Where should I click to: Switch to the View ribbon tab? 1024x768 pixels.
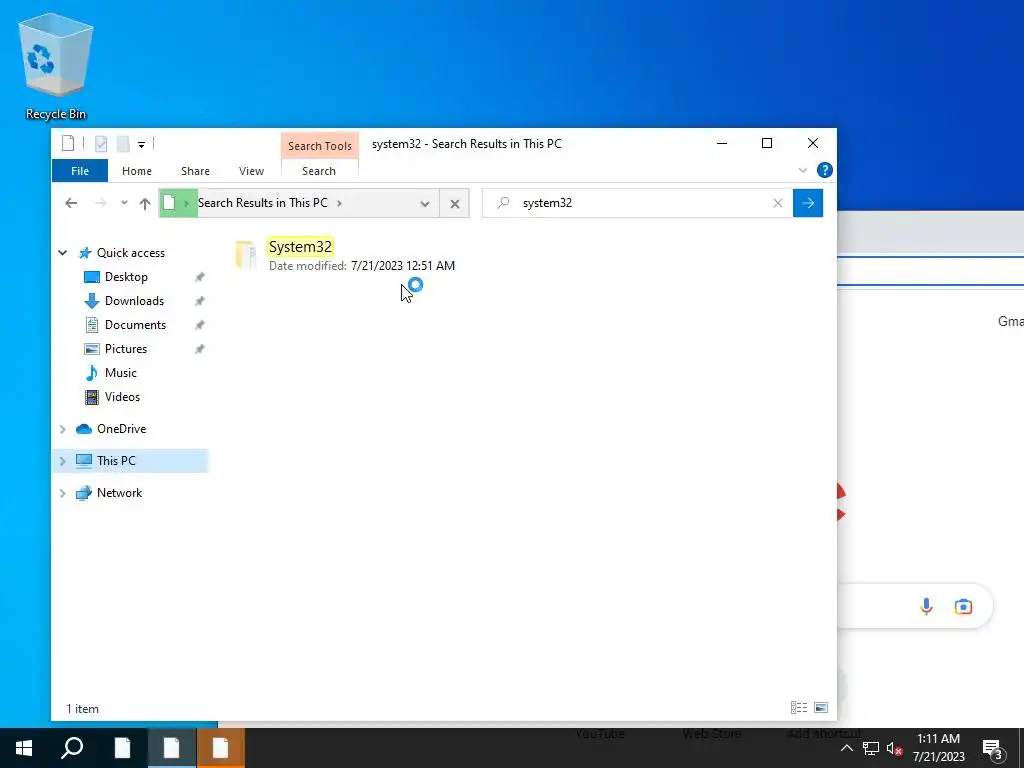251,171
